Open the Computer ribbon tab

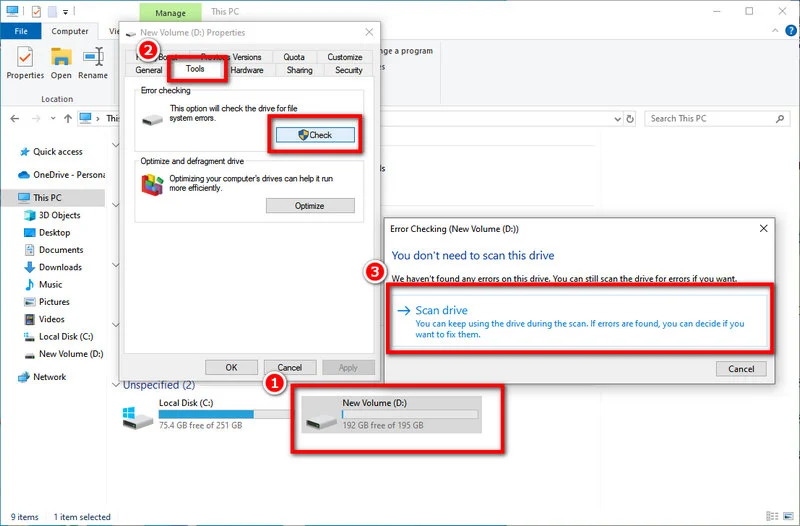pyautogui.click(x=70, y=31)
